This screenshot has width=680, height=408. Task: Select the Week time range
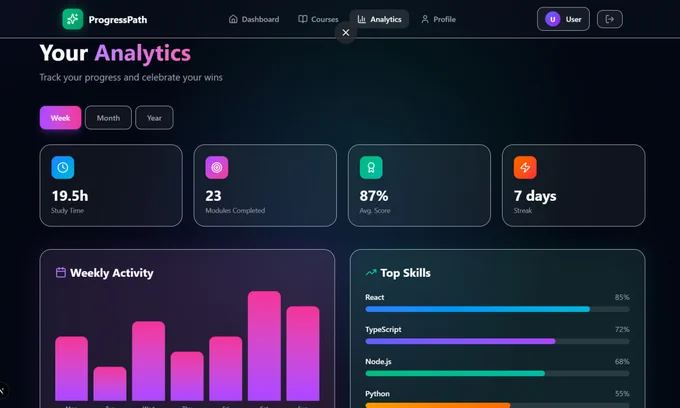[x=60, y=118]
